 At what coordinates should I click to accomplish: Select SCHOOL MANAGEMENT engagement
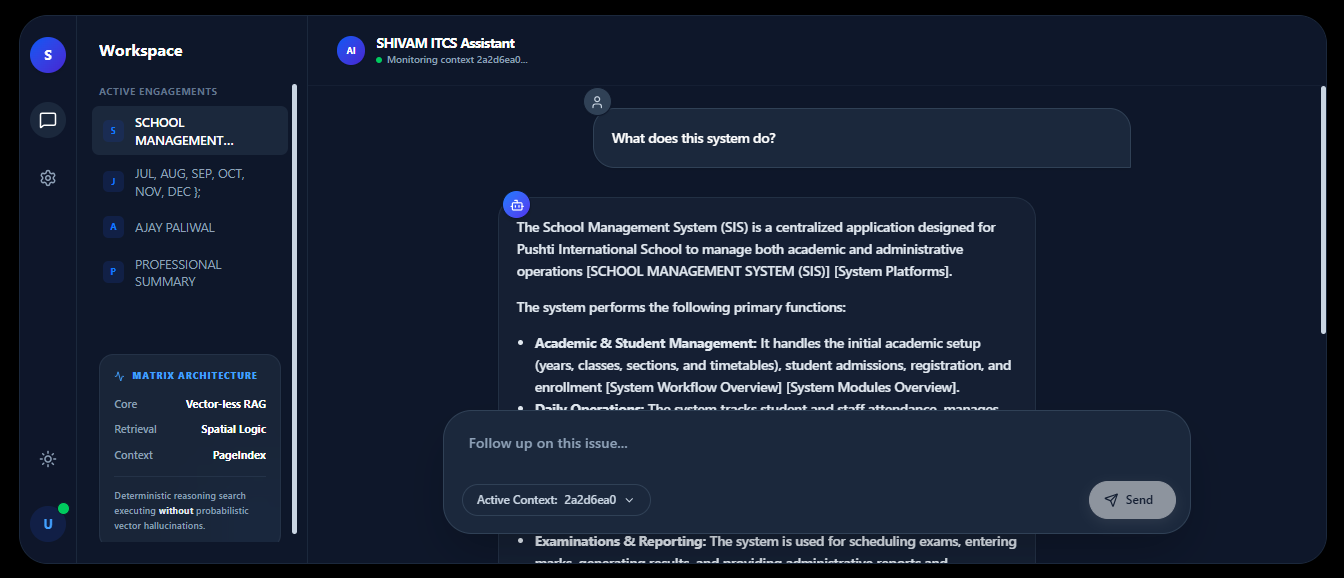[x=190, y=131]
